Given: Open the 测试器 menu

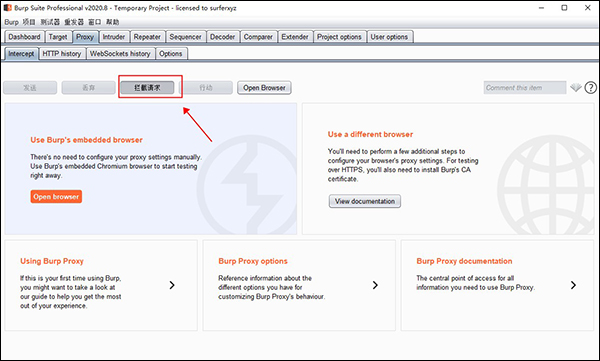Looking at the screenshot, I should (50, 22).
